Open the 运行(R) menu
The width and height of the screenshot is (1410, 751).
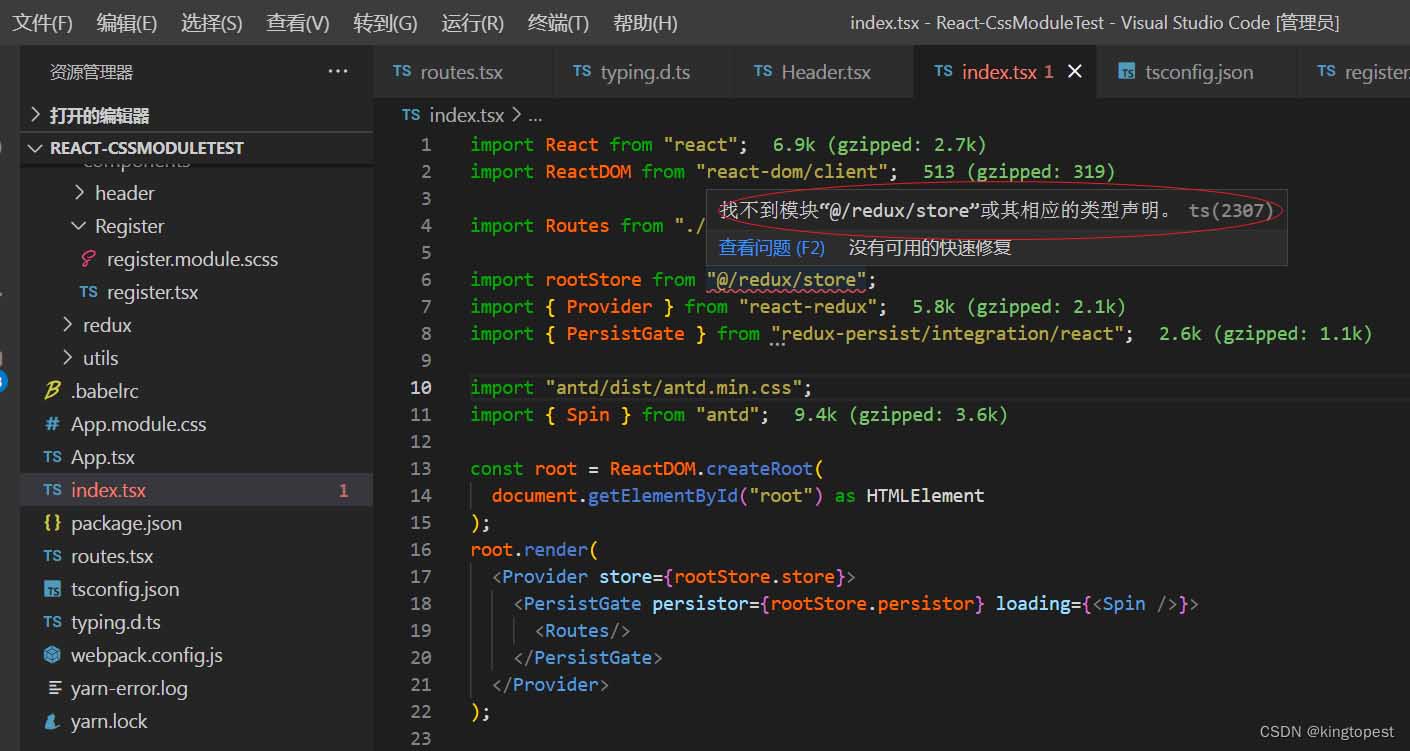(472, 22)
